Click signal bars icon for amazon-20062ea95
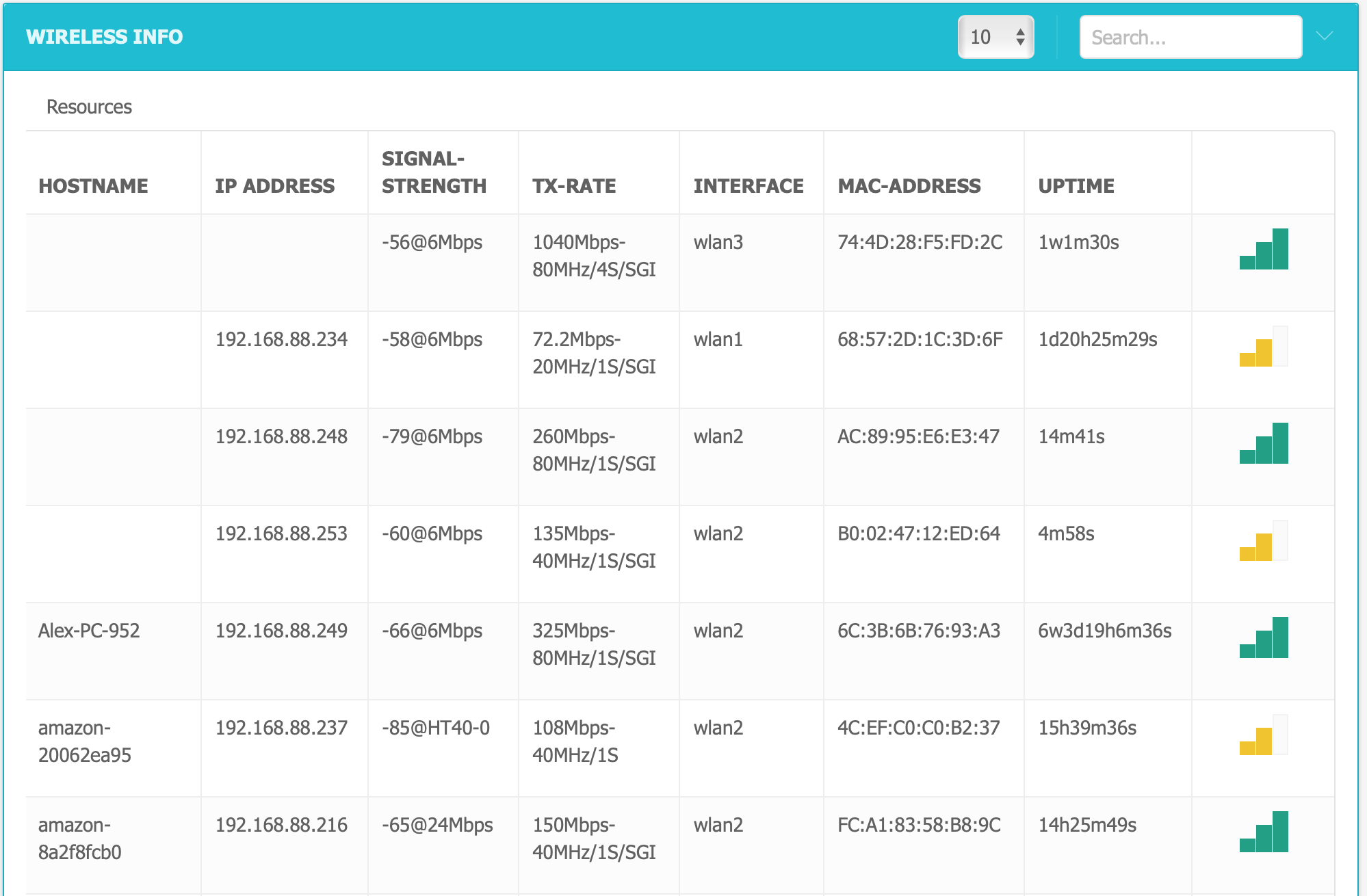Image resolution: width=1367 pixels, height=896 pixels. coord(1264,735)
